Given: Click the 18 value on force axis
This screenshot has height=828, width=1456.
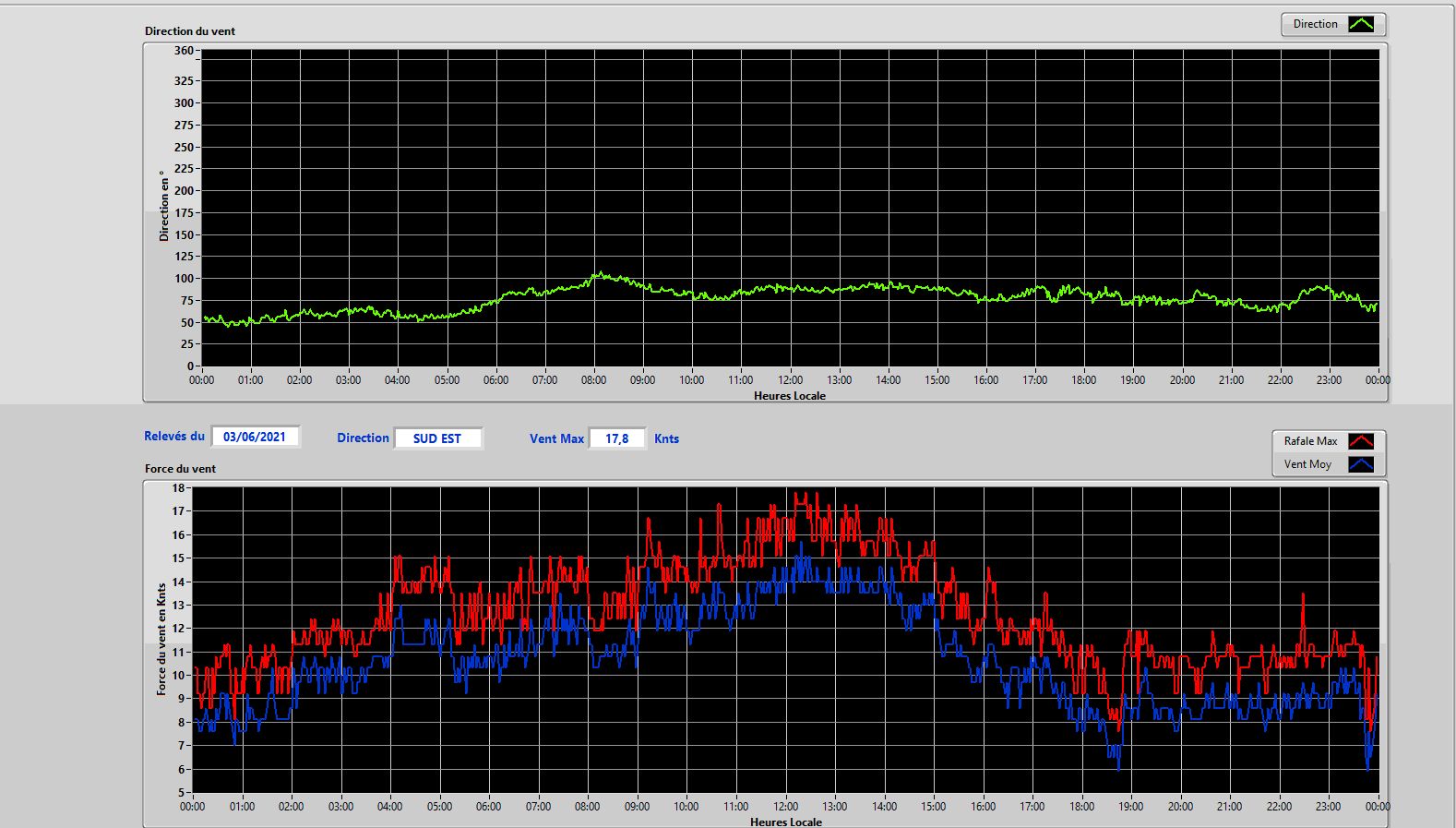Looking at the screenshot, I should [x=178, y=488].
